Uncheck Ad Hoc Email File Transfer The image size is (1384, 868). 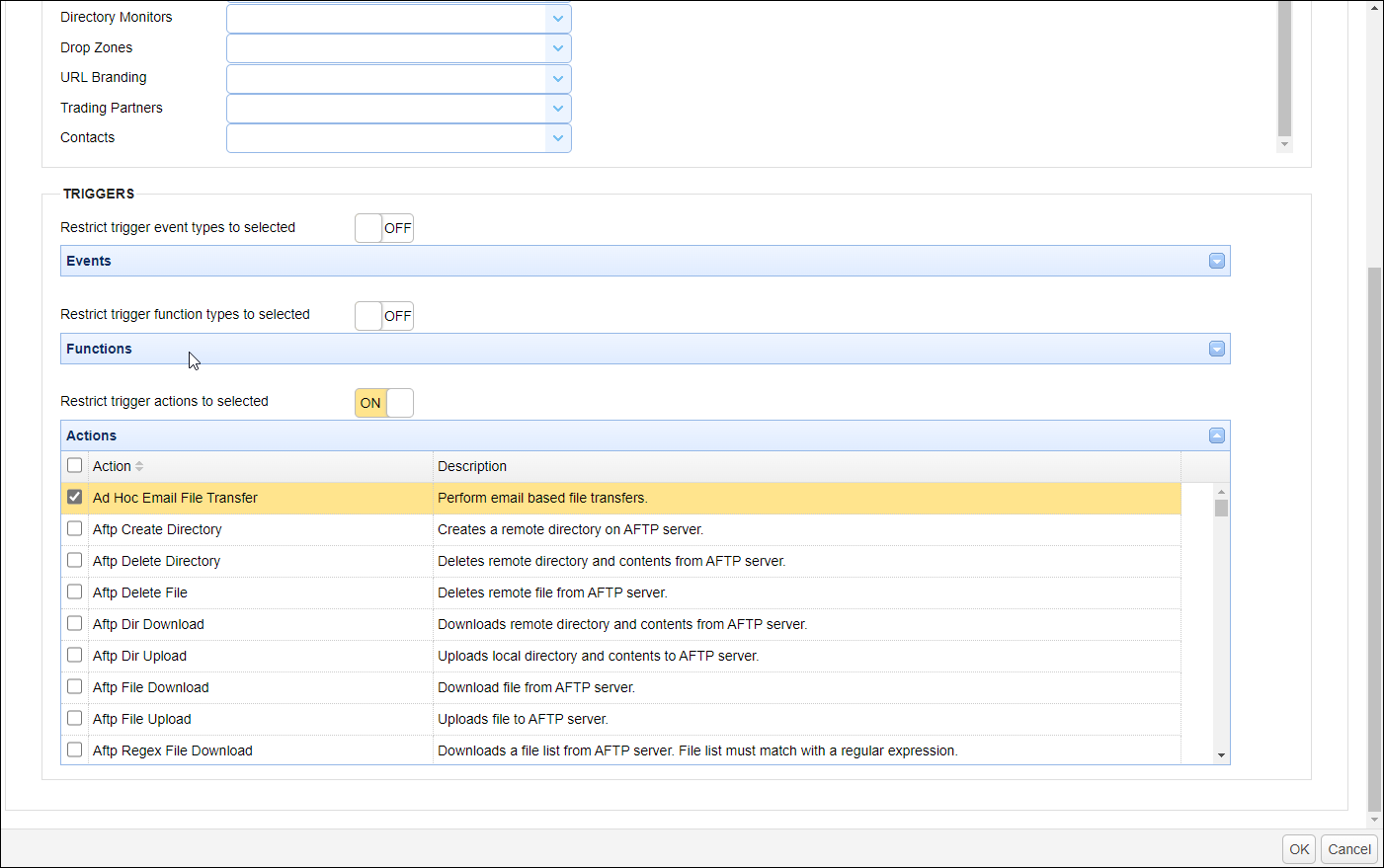pyautogui.click(x=74, y=497)
